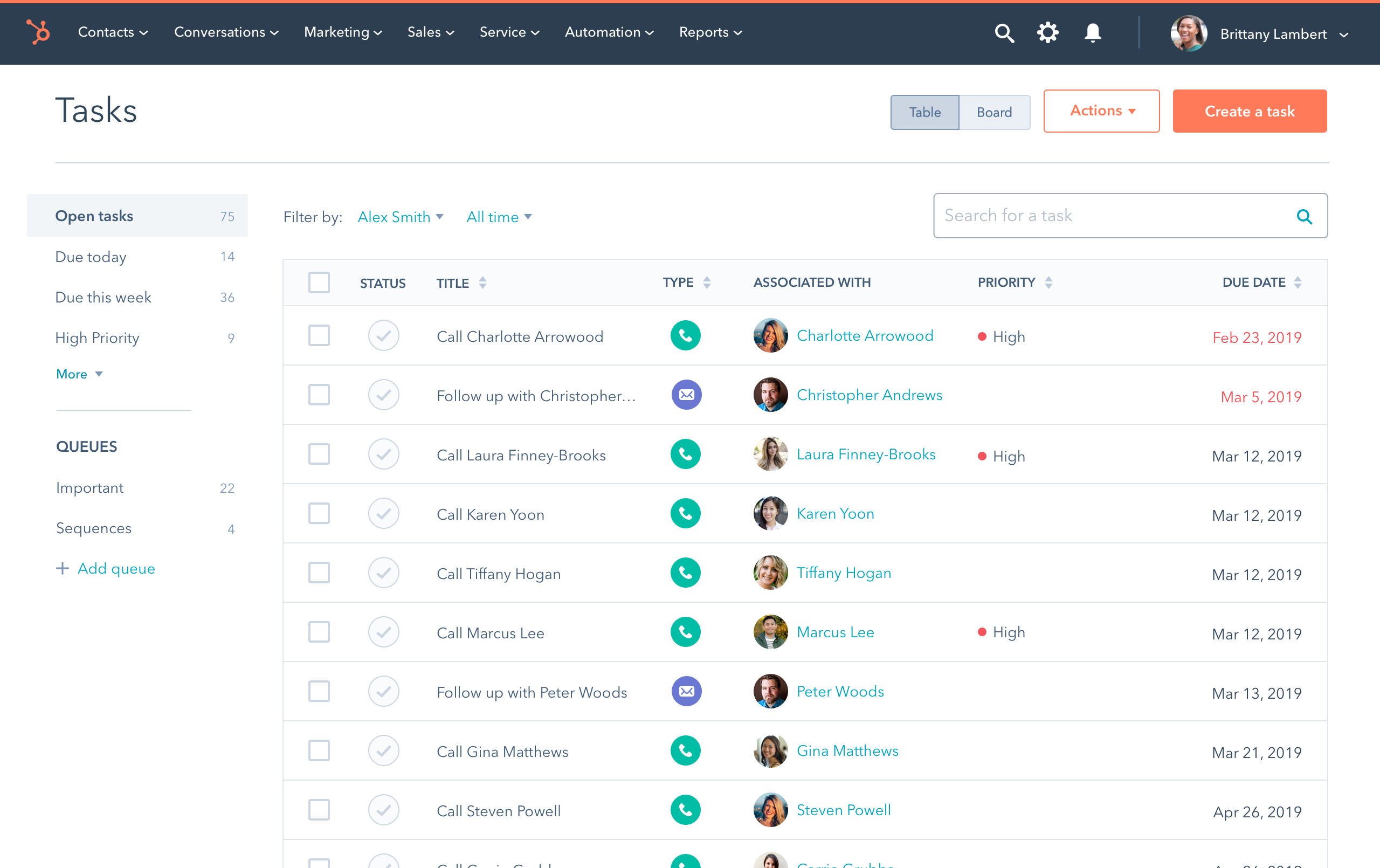Open the Alex Smith owner filter dropdown
Screen dimensions: 1380x868
pyautogui.click(x=400, y=217)
